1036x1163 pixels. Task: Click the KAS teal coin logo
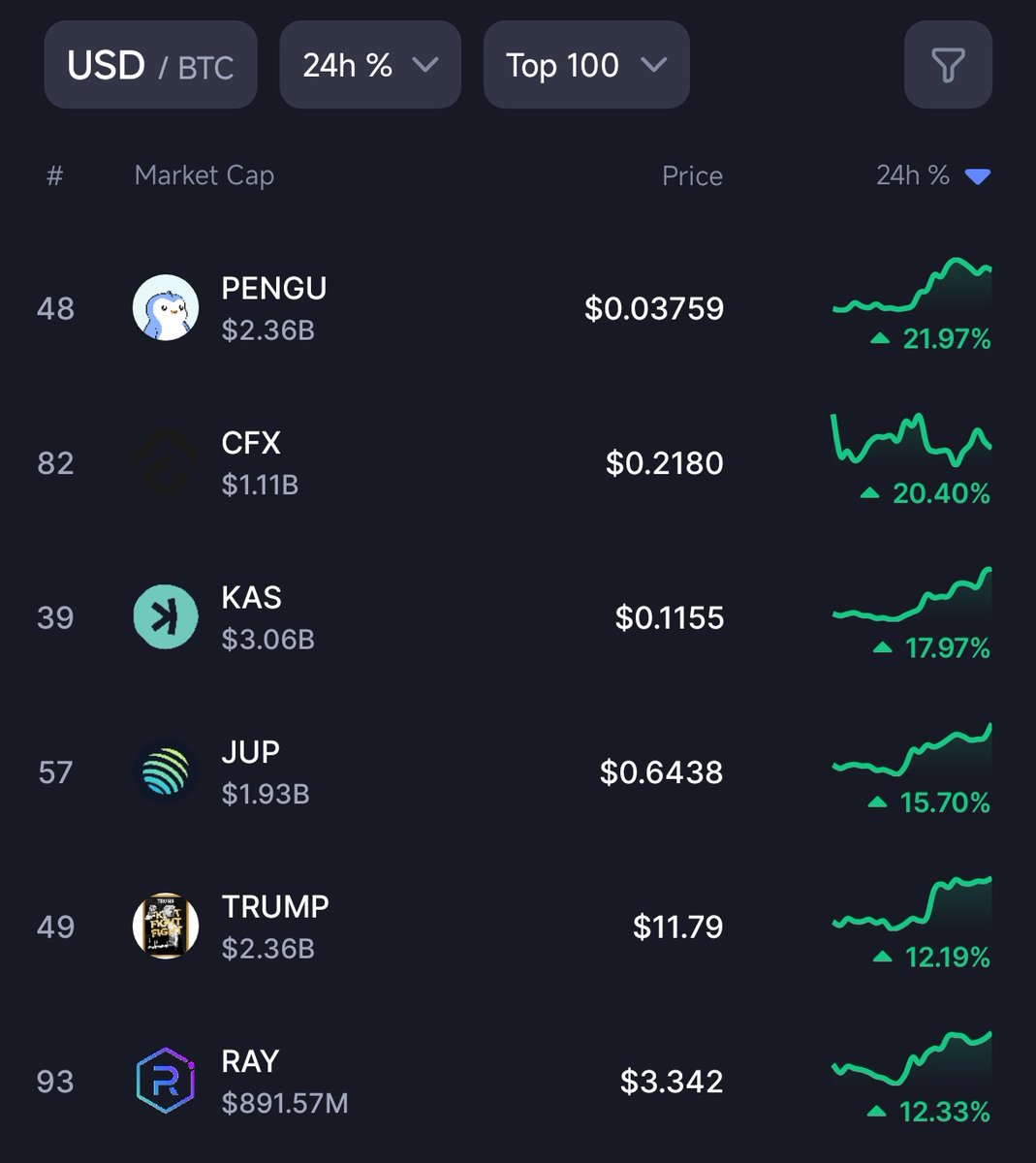click(x=166, y=617)
